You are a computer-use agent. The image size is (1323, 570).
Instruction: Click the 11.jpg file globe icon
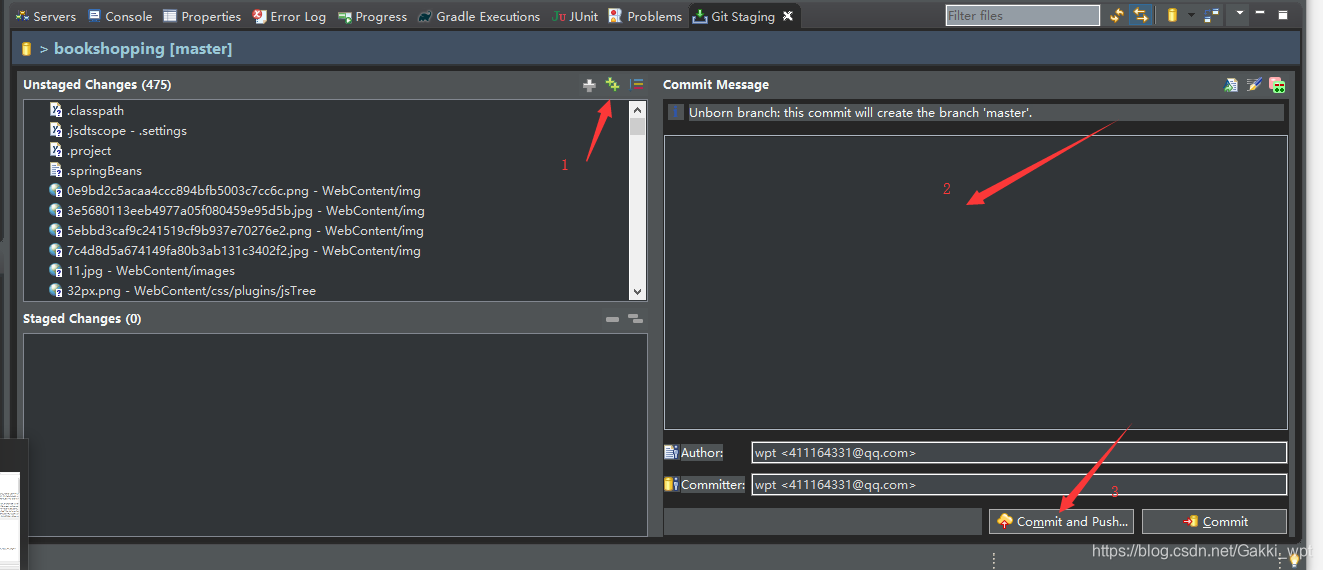coord(56,270)
